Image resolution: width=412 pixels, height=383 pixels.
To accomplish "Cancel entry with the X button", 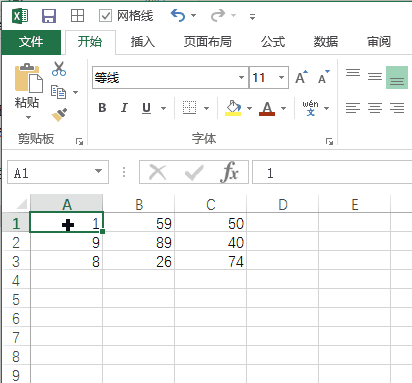I will point(157,172).
